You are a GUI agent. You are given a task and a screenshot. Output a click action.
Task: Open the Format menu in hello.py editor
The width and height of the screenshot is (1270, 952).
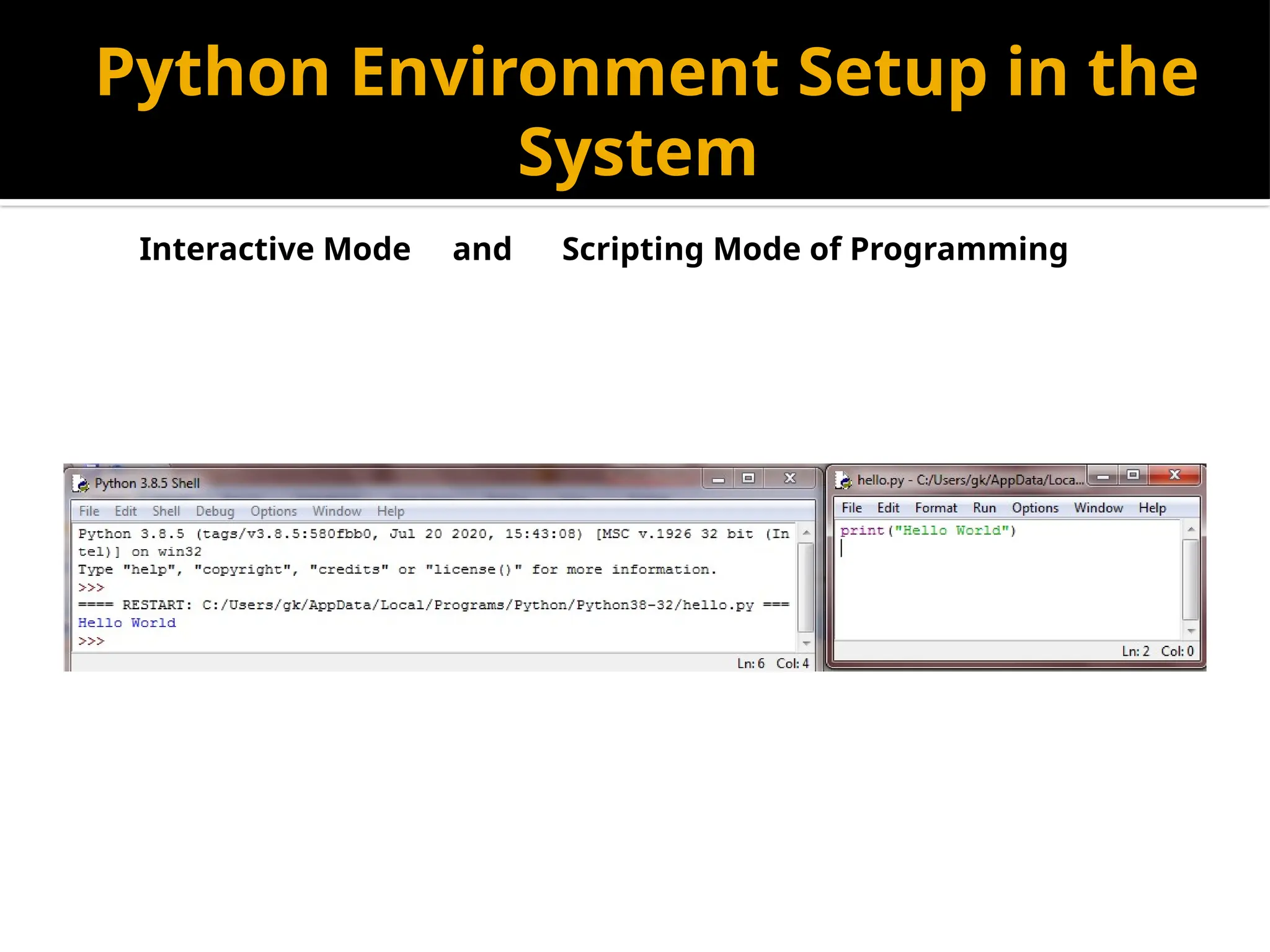point(936,508)
